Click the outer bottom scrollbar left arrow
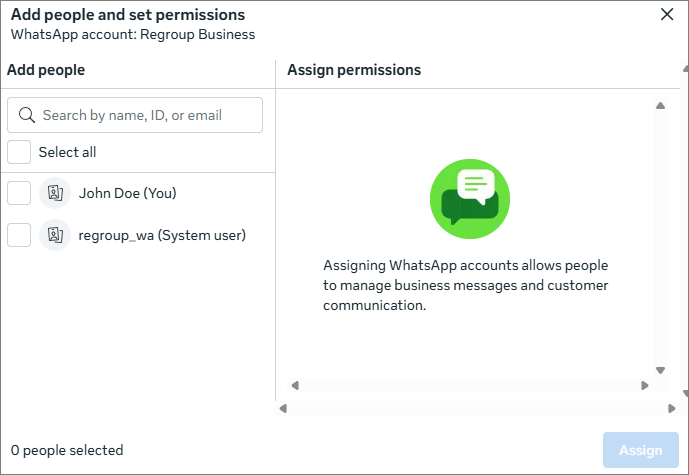The image size is (689, 475). [x=283, y=408]
